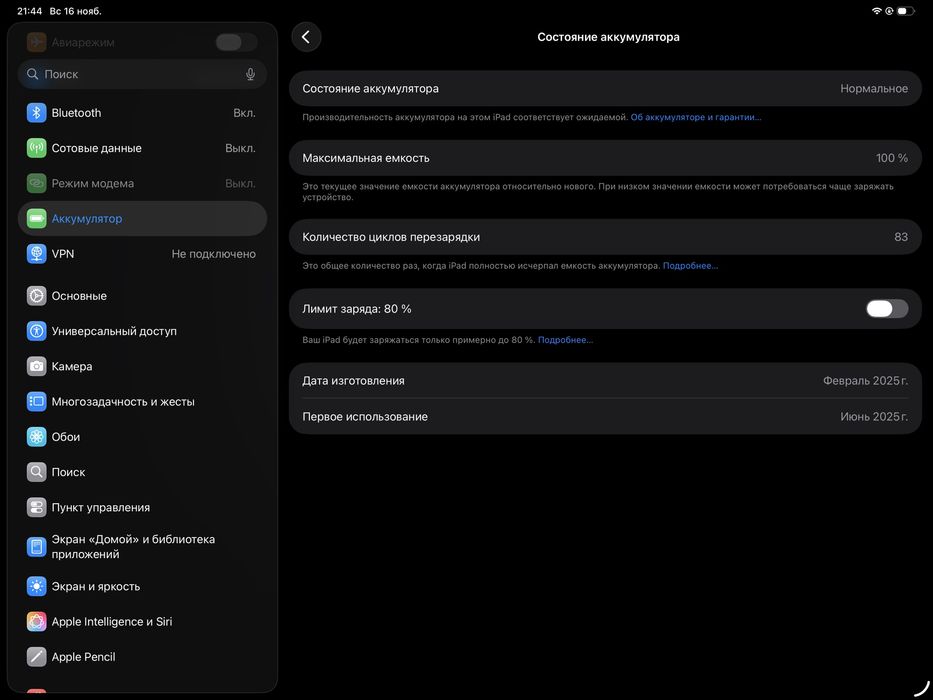
Task: Tap the Wallpaper flower icon
Action: coord(37,437)
